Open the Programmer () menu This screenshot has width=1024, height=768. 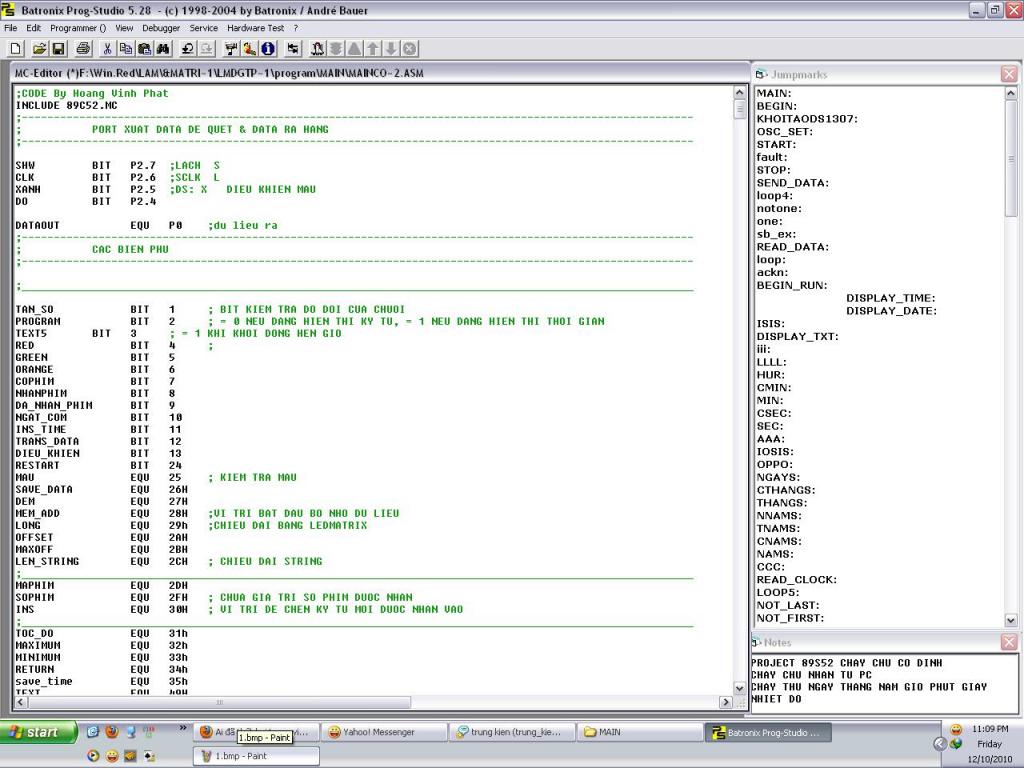pyautogui.click(x=77, y=28)
